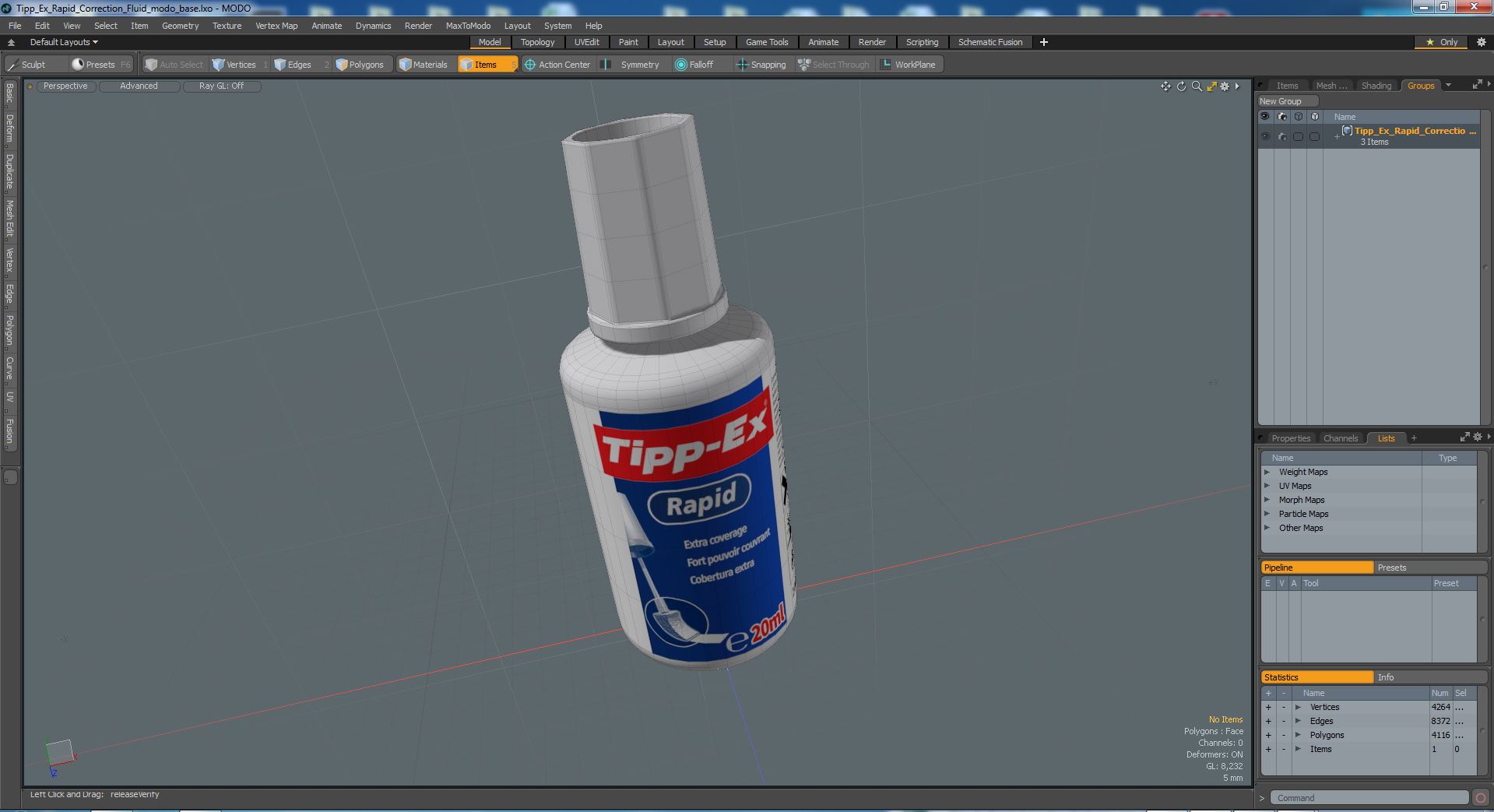The width and height of the screenshot is (1494, 812).
Task: Toggle second checkbox in Tipp_Ex group row
Action: tap(1314, 136)
